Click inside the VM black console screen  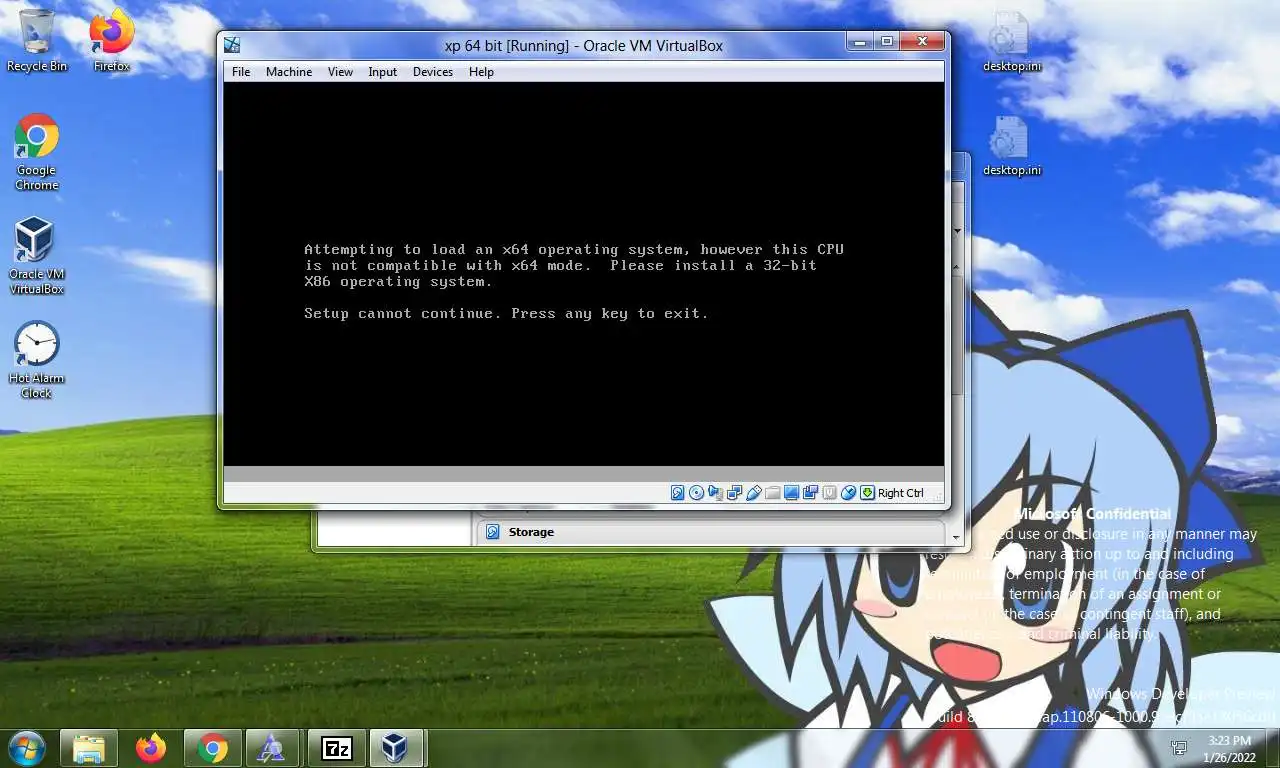tap(583, 273)
